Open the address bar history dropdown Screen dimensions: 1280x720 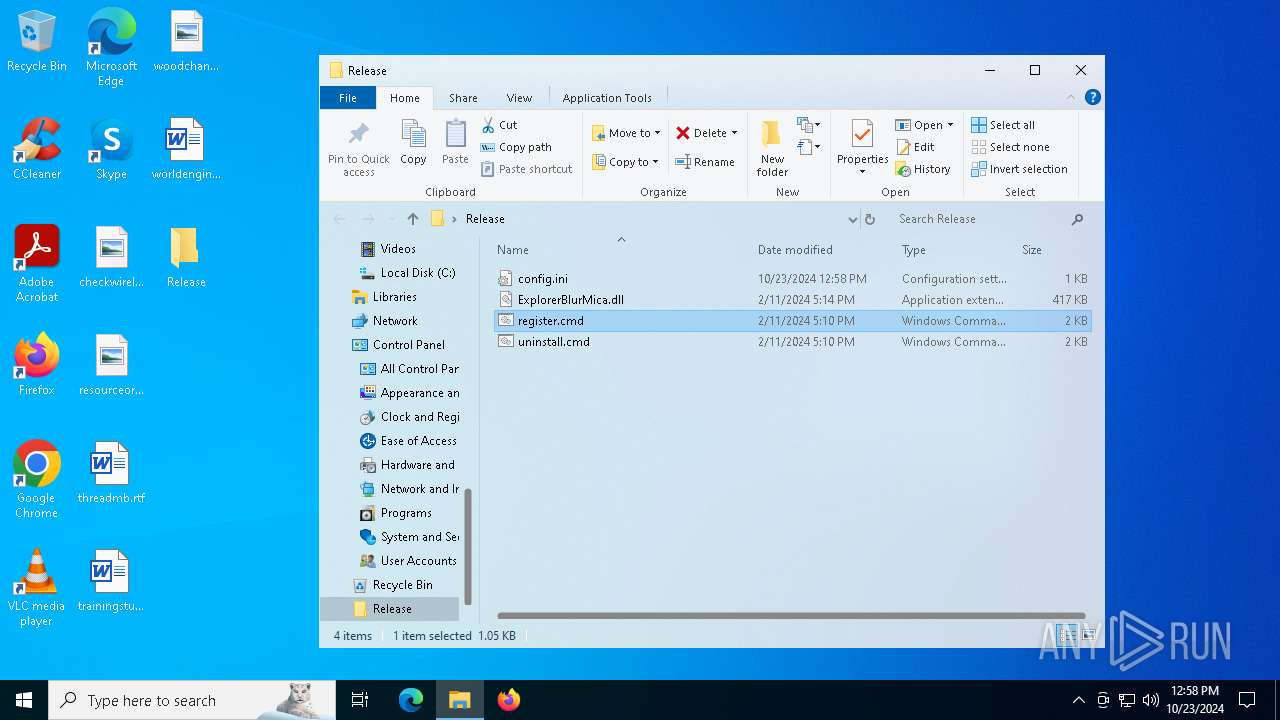(852, 219)
